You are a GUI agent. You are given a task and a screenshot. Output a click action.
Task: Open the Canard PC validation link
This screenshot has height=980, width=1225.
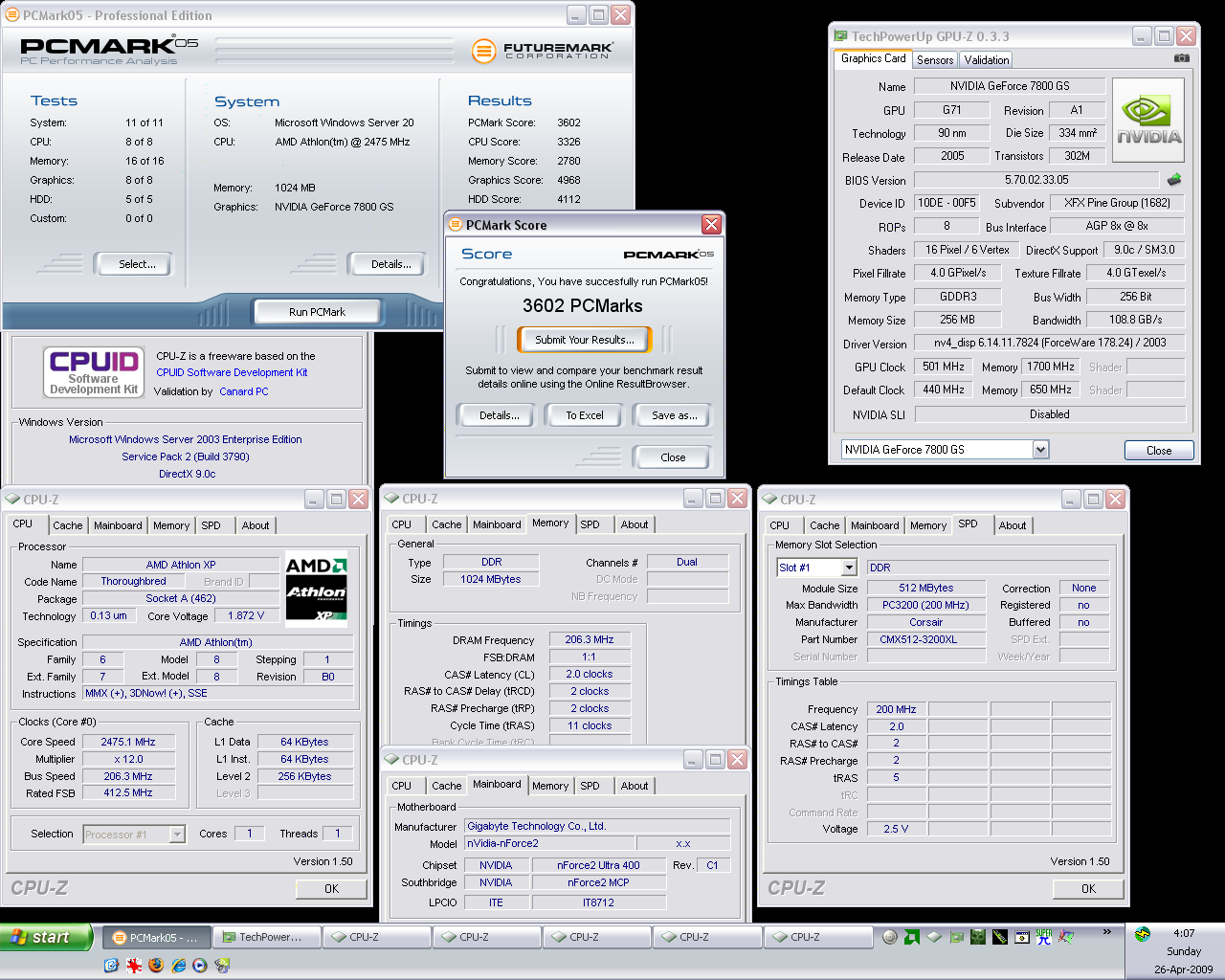point(244,391)
